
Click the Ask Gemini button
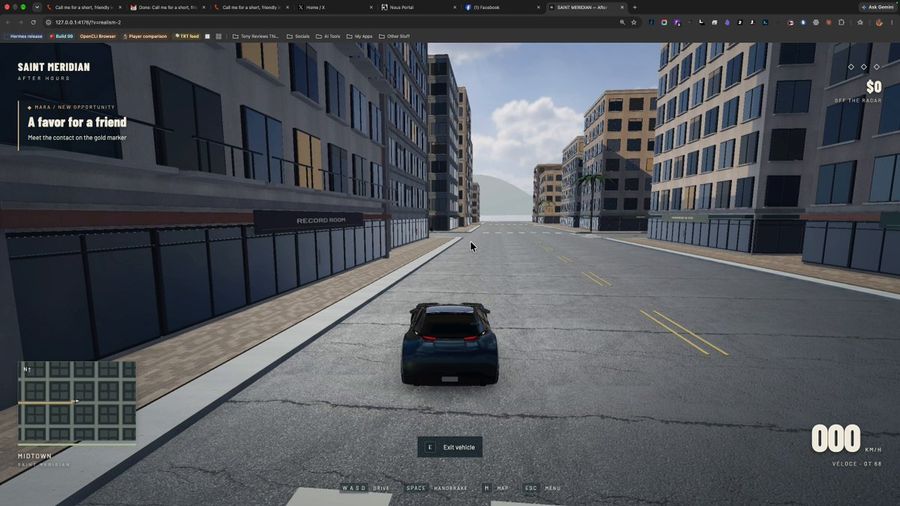click(x=877, y=7)
